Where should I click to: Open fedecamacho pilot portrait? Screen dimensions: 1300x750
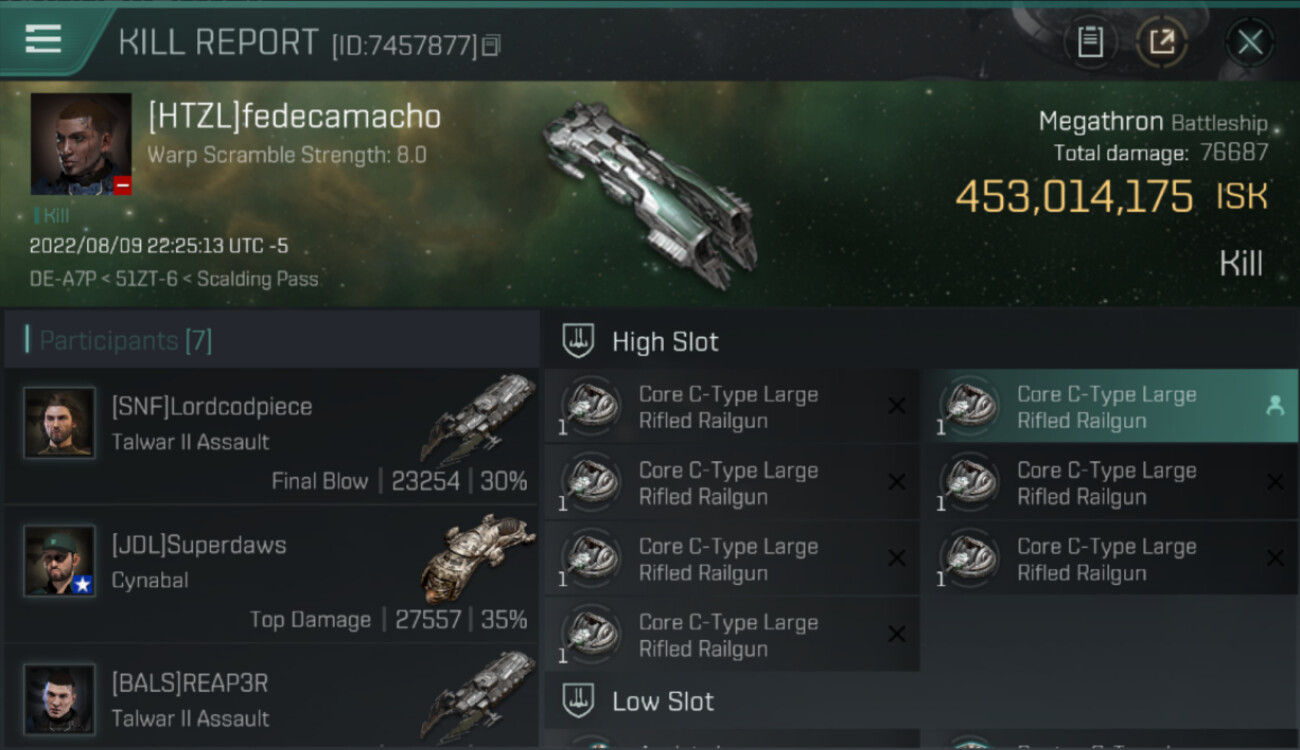click(x=81, y=144)
